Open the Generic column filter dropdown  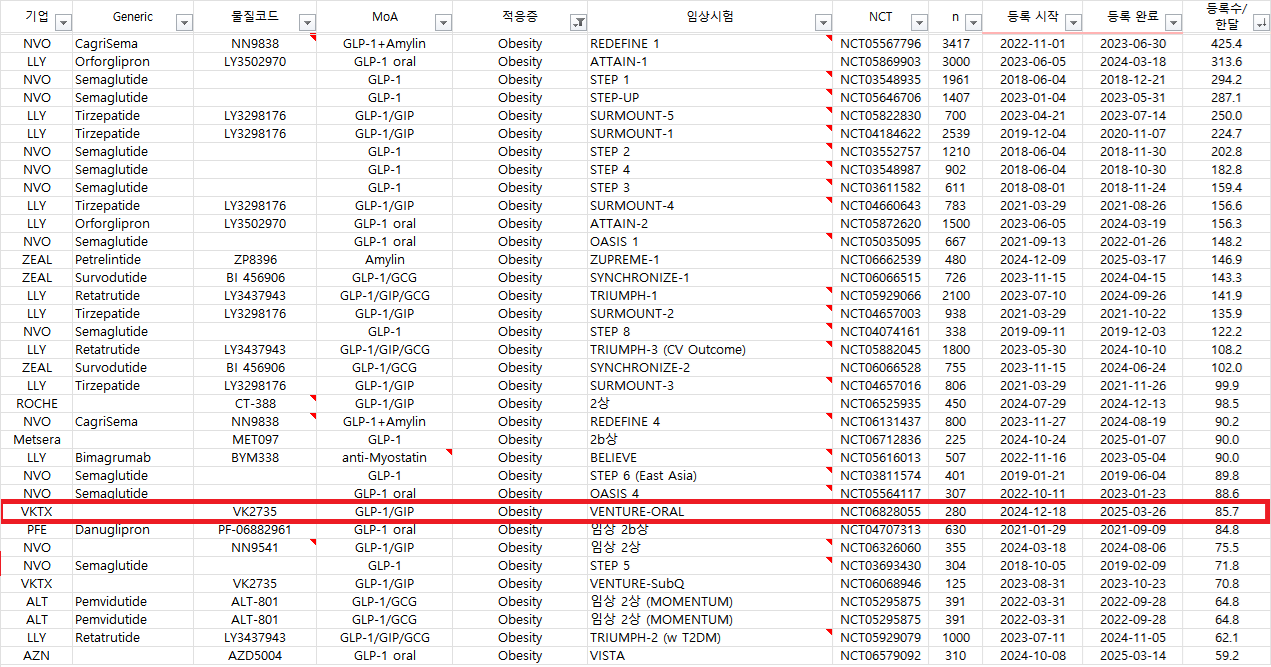coord(184,23)
